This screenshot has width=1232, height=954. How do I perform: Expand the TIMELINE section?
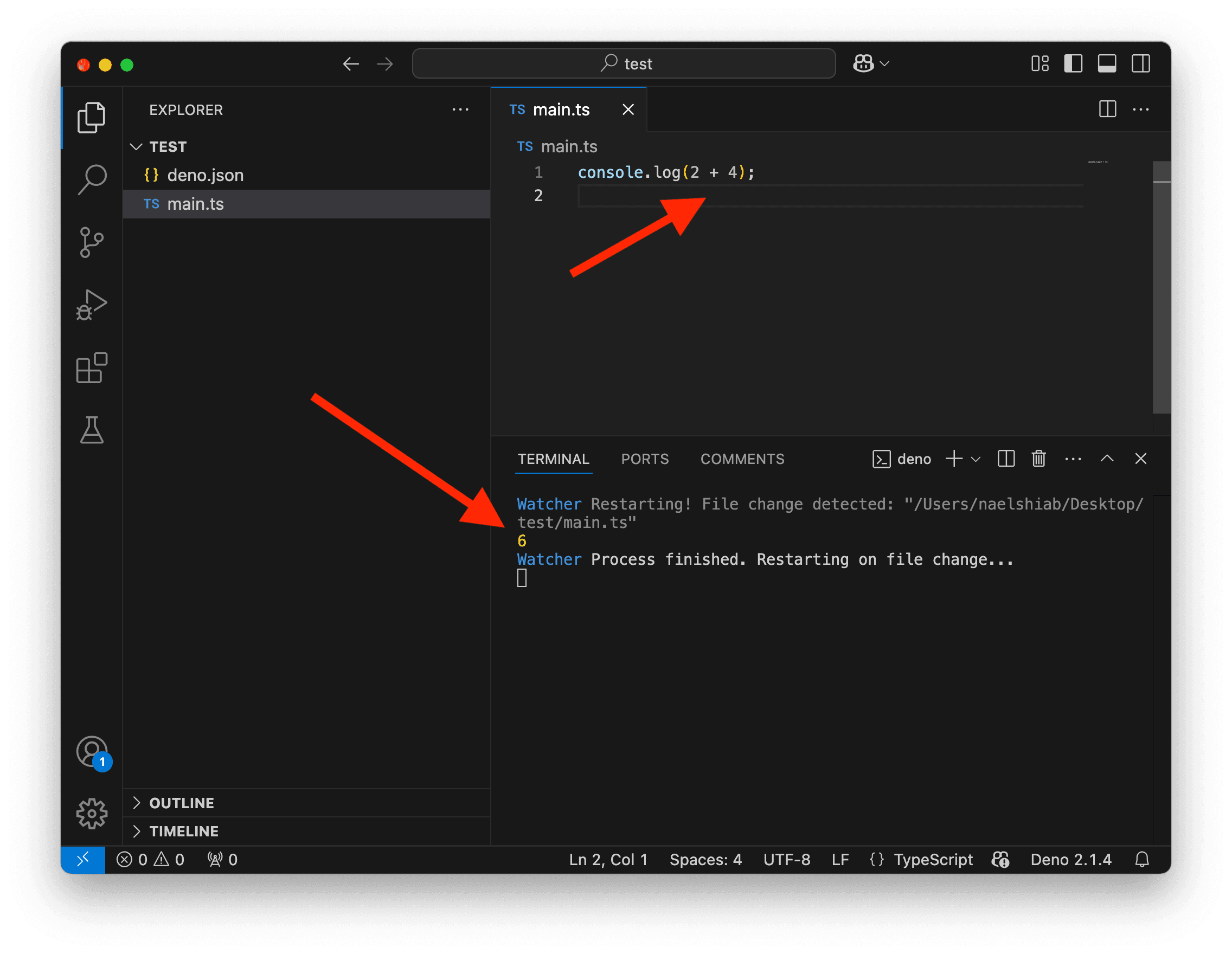pyautogui.click(x=306, y=830)
